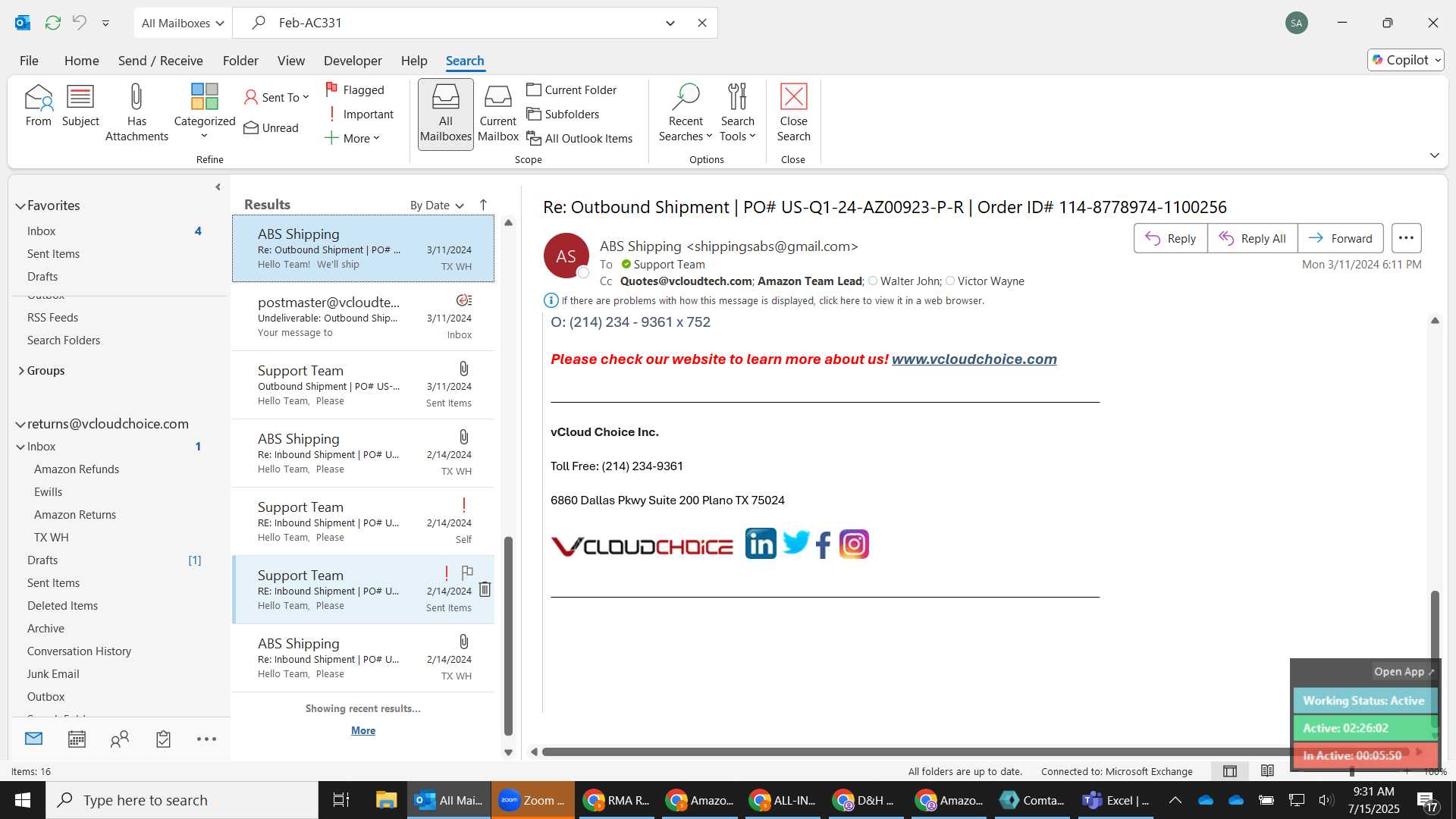1456x819 pixels.
Task: Reverse sort order arrow in results
Action: (x=483, y=205)
